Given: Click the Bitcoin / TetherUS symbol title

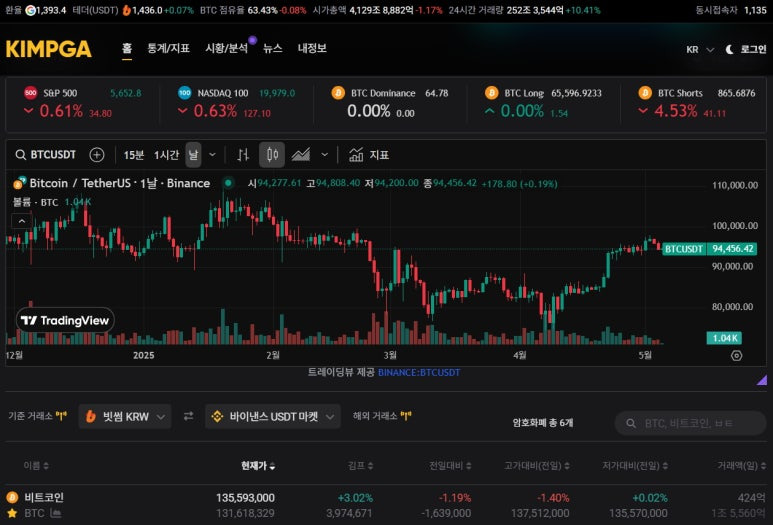Looking at the screenshot, I should pos(120,183).
